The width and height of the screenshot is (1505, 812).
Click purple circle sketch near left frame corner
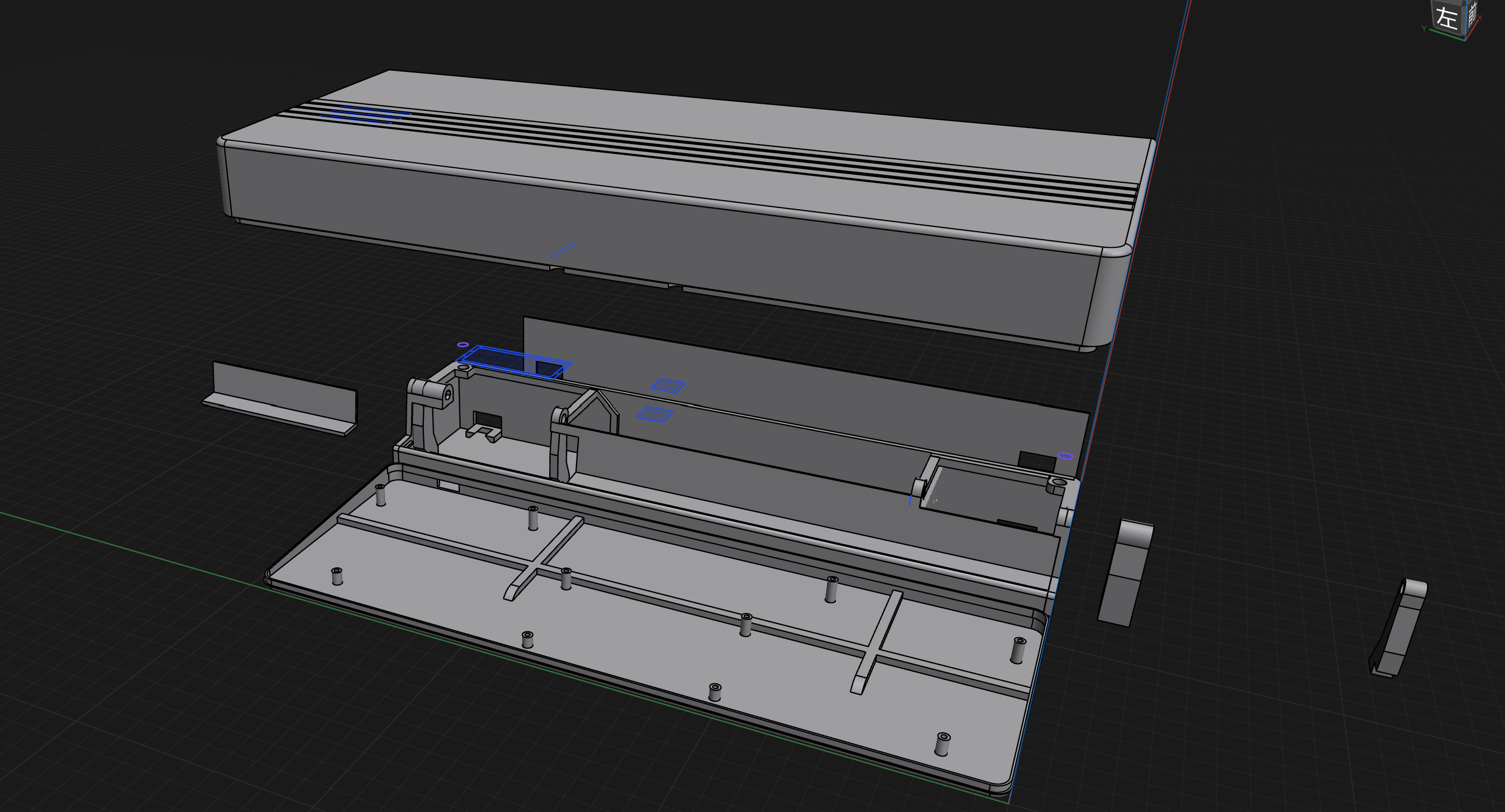click(463, 345)
